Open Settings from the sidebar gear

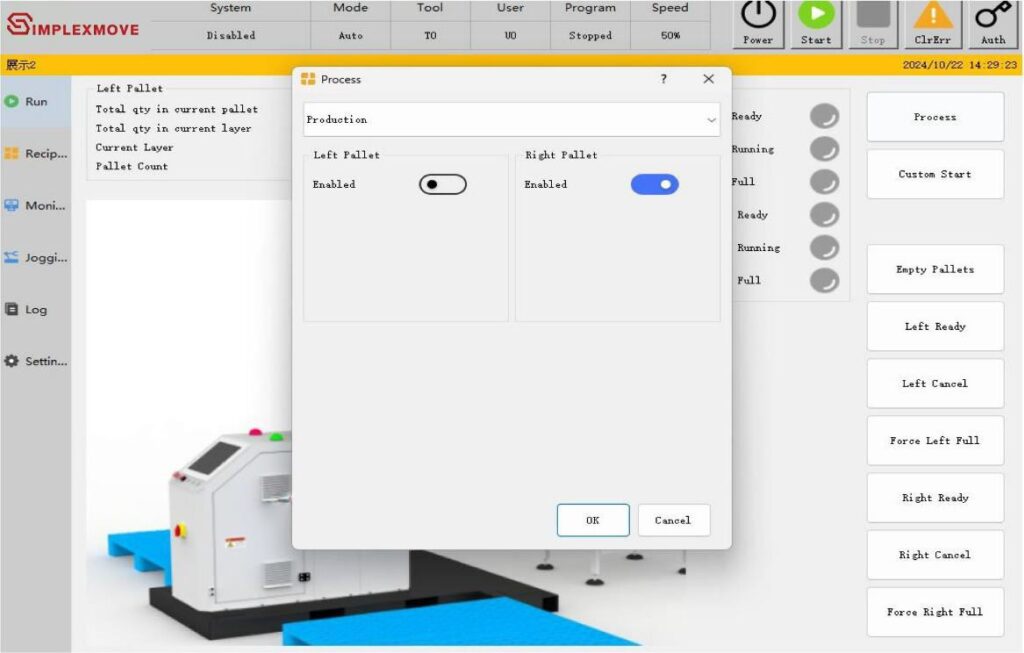[x=12, y=361]
